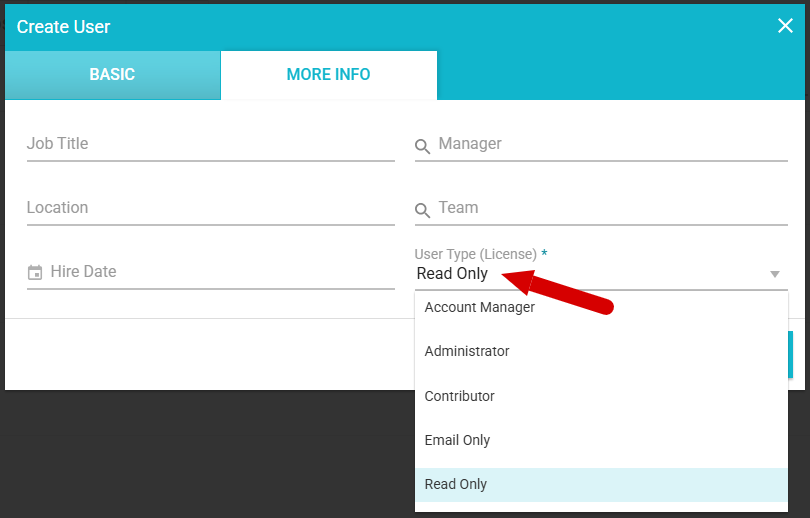This screenshot has height=518, width=810.
Task: Select the Administrator user type option
Action: pyautogui.click(x=467, y=352)
